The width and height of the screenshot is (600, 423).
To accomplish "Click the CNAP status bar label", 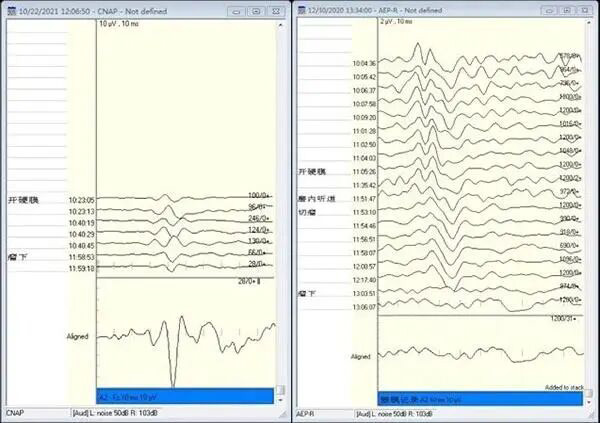I will coord(16,412).
